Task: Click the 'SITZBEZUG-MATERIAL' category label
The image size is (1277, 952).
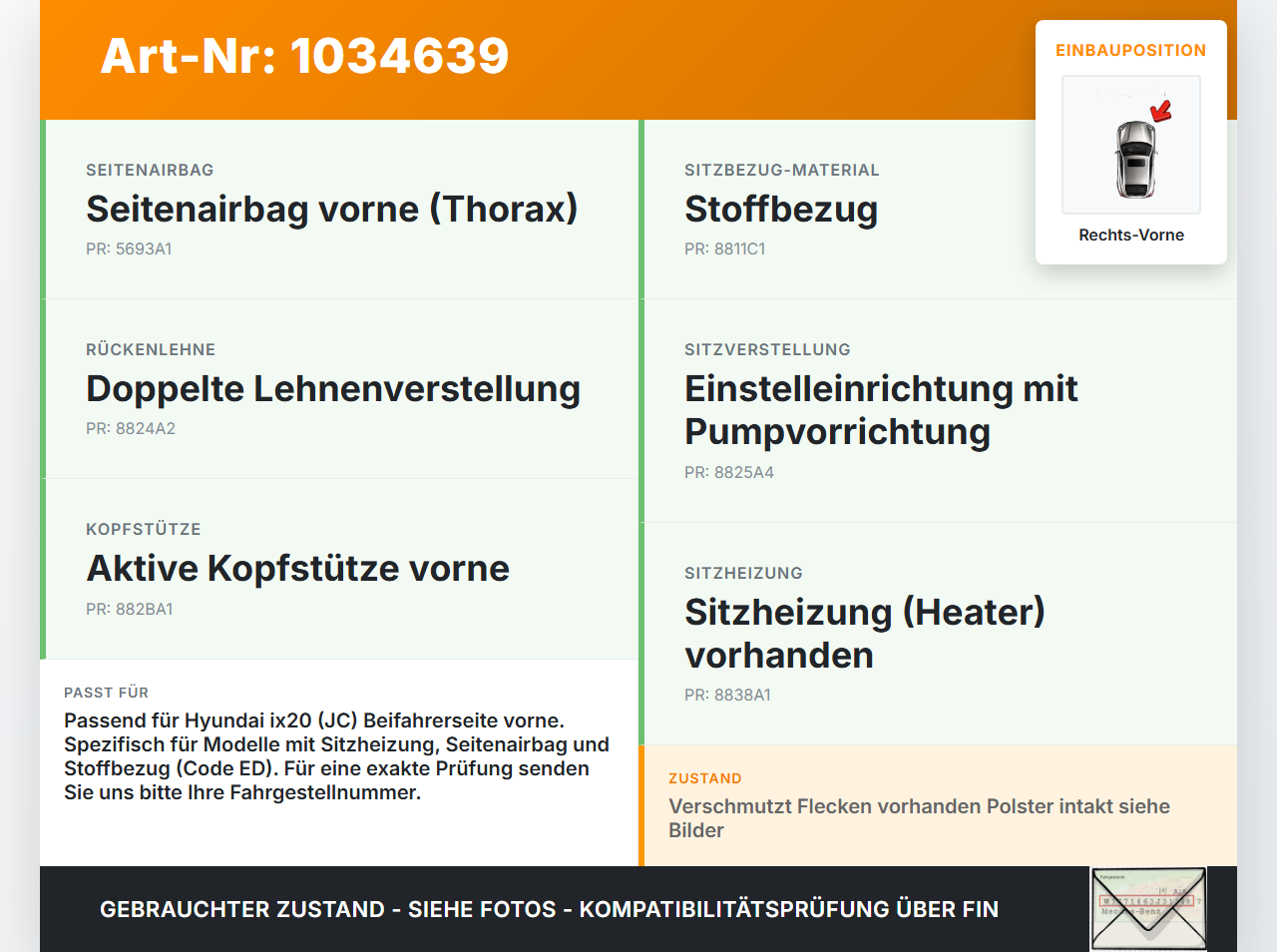Action: tap(782, 171)
